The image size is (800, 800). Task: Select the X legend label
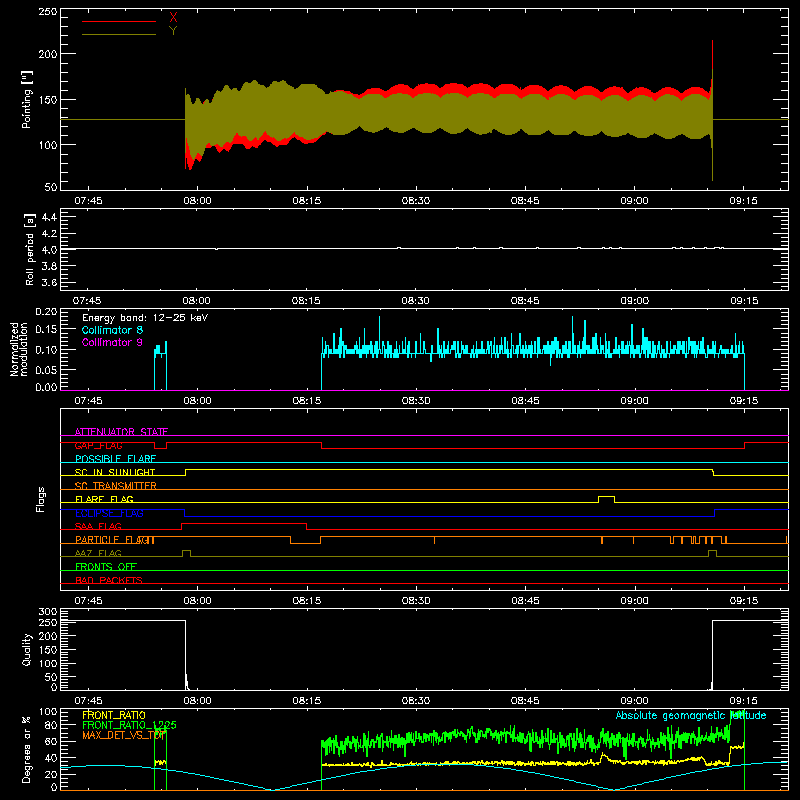173,18
